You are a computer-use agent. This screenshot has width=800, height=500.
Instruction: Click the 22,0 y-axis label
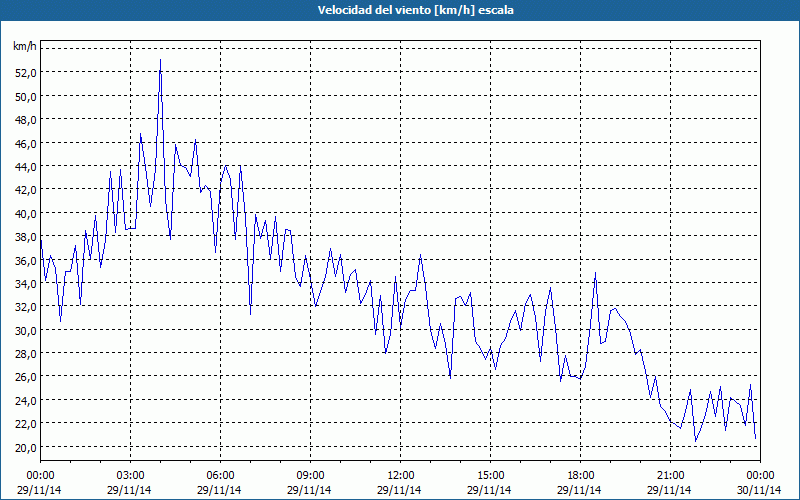(x=27, y=424)
